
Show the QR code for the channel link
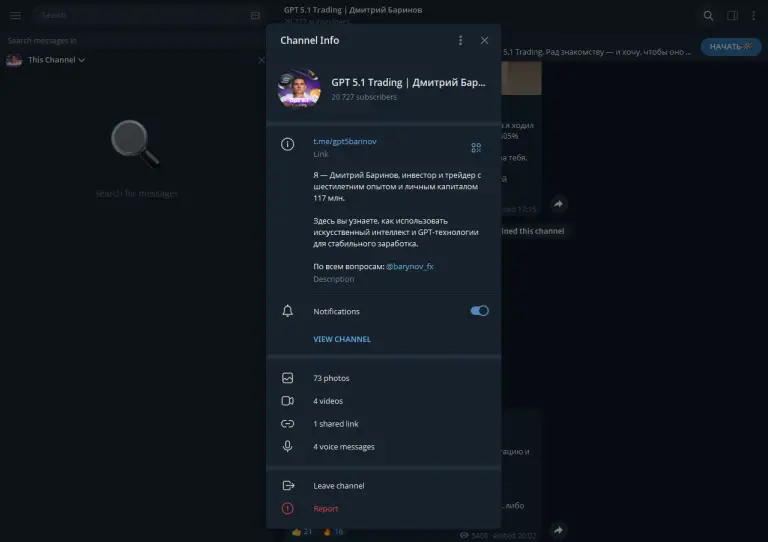[476, 147]
